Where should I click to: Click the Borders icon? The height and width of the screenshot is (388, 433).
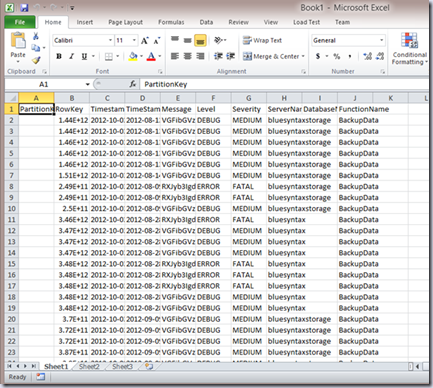(108, 56)
